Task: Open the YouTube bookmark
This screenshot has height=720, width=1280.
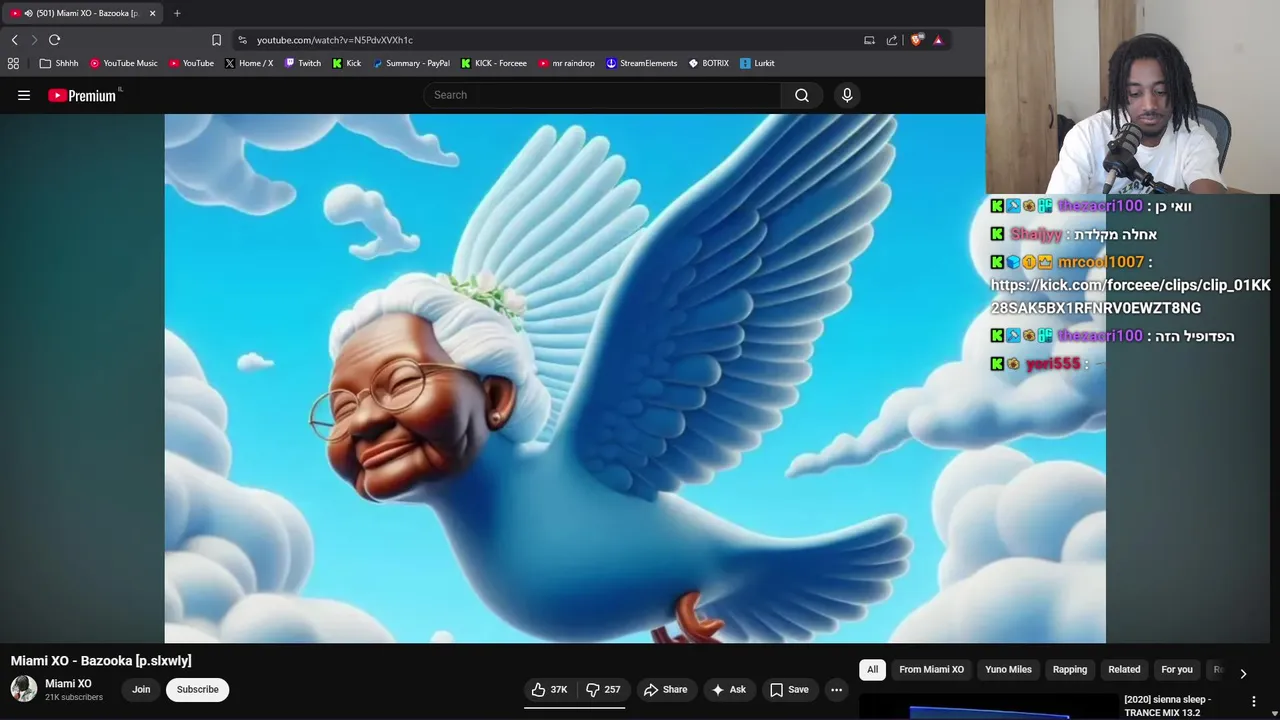Action: click(x=191, y=63)
